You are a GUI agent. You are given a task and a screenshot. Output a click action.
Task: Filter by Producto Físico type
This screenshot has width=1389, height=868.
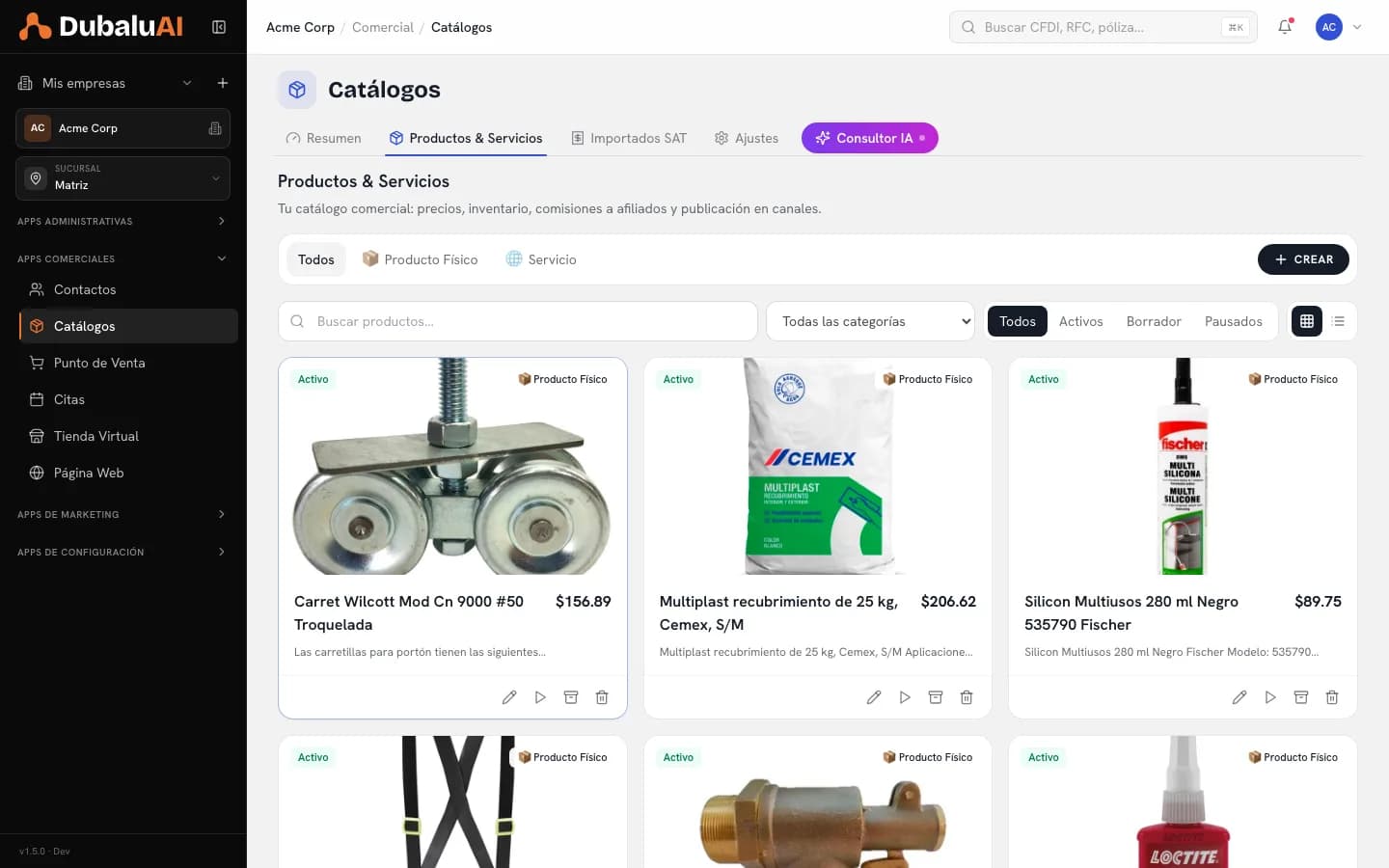[x=420, y=259]
